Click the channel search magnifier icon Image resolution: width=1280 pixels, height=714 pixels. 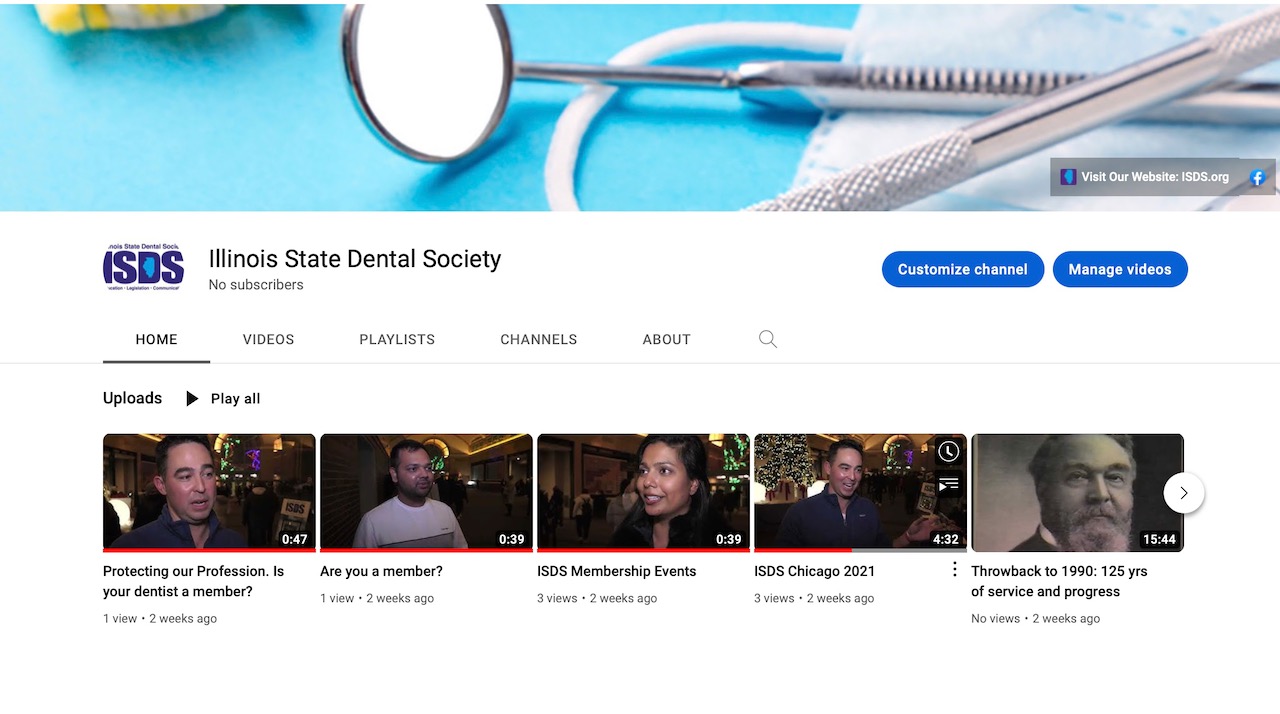coord(768,339)
